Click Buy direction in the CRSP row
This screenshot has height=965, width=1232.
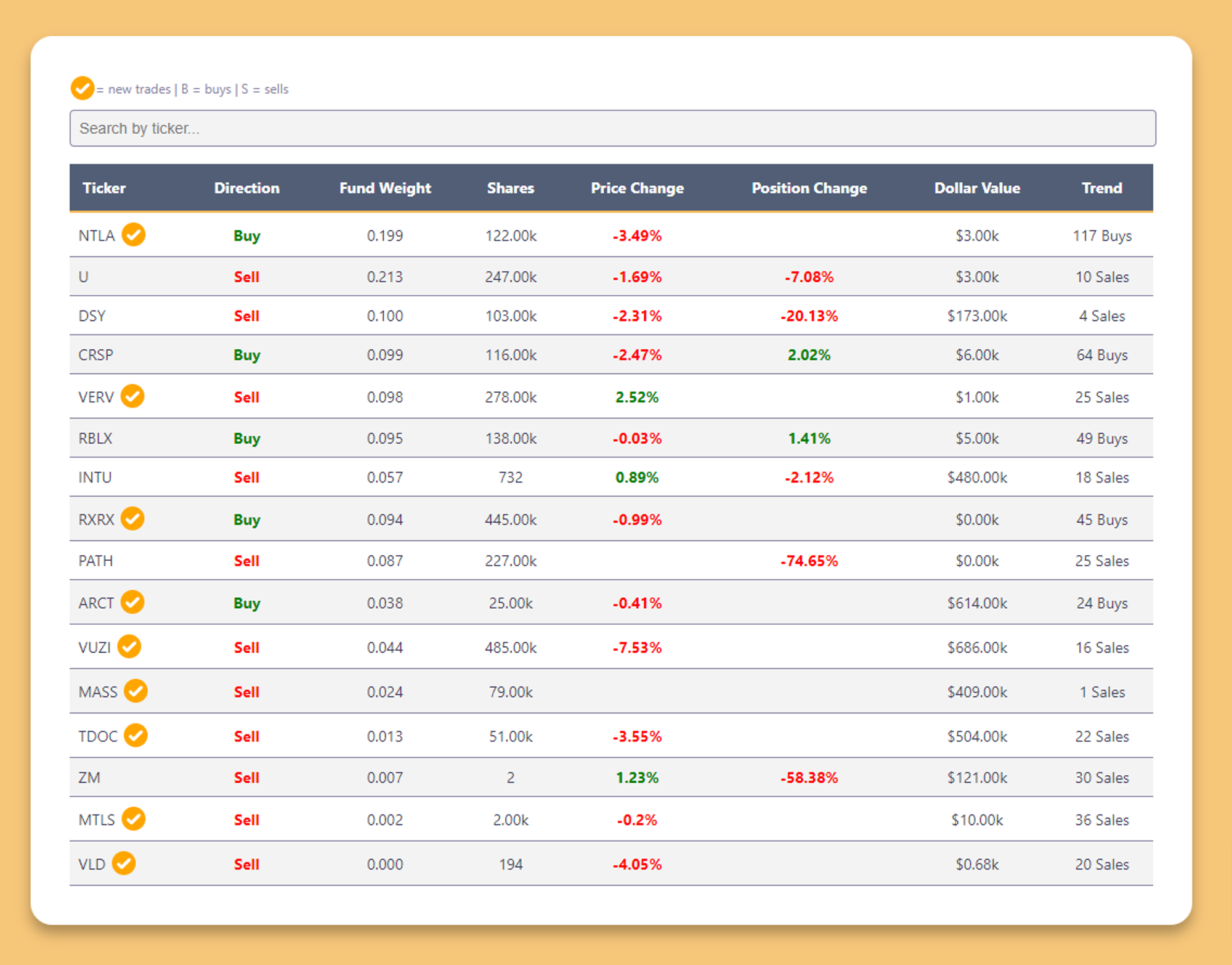pos(246,355)
